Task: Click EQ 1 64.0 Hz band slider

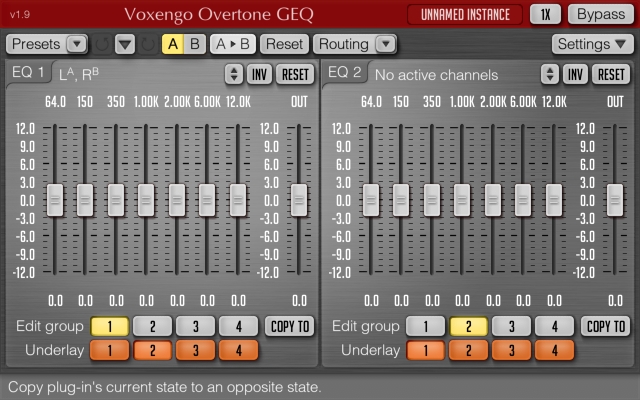Action: [55, 200]
